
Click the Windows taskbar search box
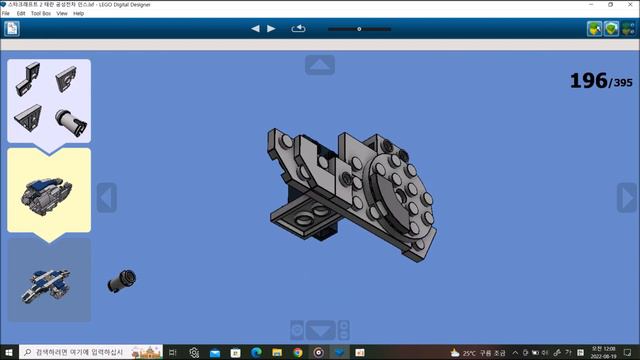(x=91, y=352)
